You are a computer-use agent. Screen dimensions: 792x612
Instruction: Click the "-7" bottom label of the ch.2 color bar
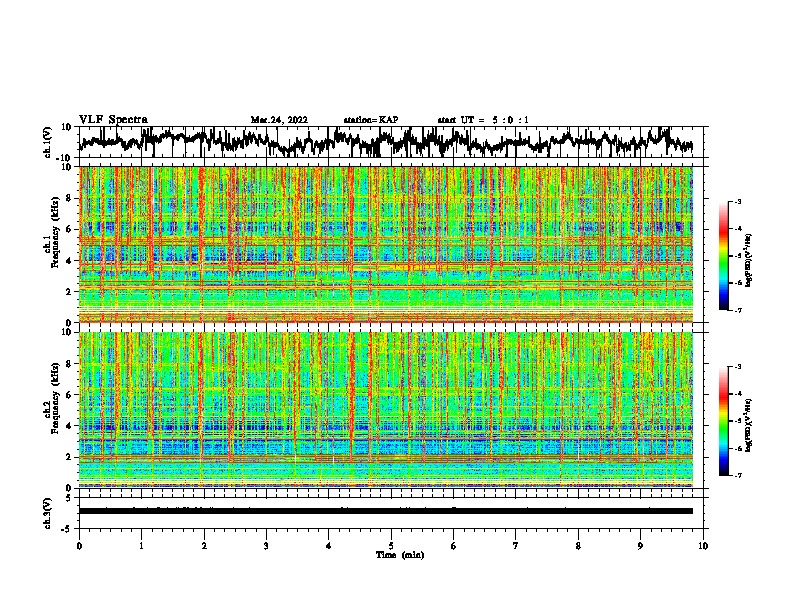(737, 476)
